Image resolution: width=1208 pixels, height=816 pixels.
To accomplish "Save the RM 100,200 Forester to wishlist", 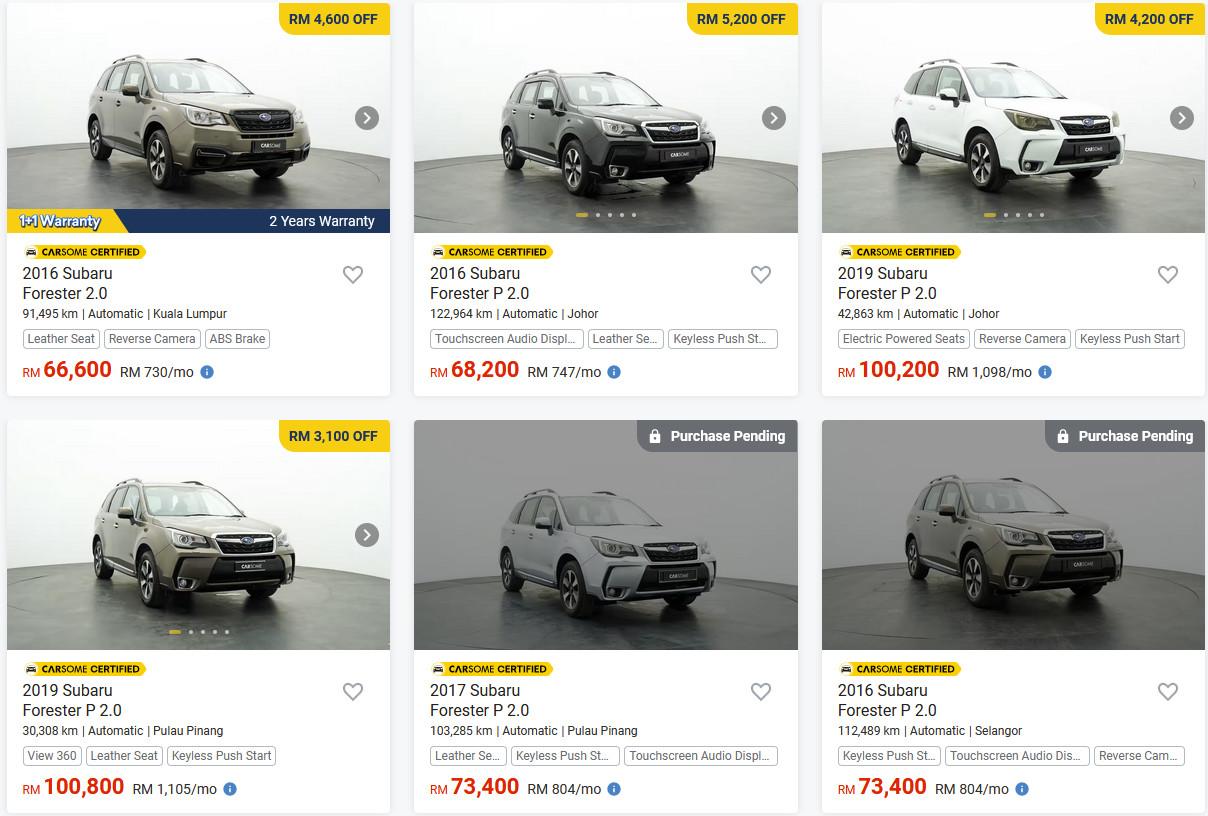I will pyautogui.click(x=1168, y=275).
